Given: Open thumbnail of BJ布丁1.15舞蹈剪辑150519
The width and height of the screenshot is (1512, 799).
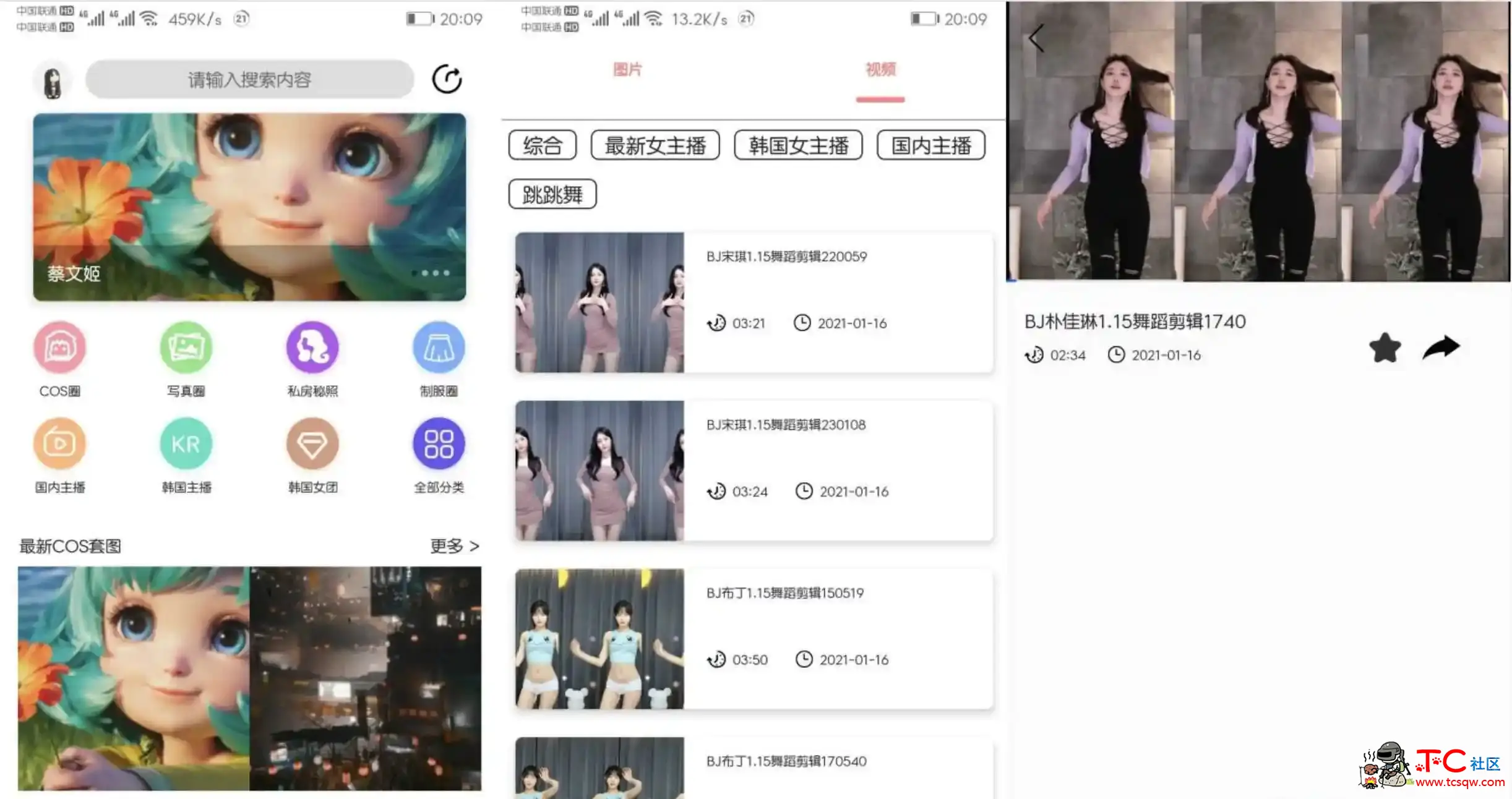Looking at the screenshot, I should coord(599,639).
